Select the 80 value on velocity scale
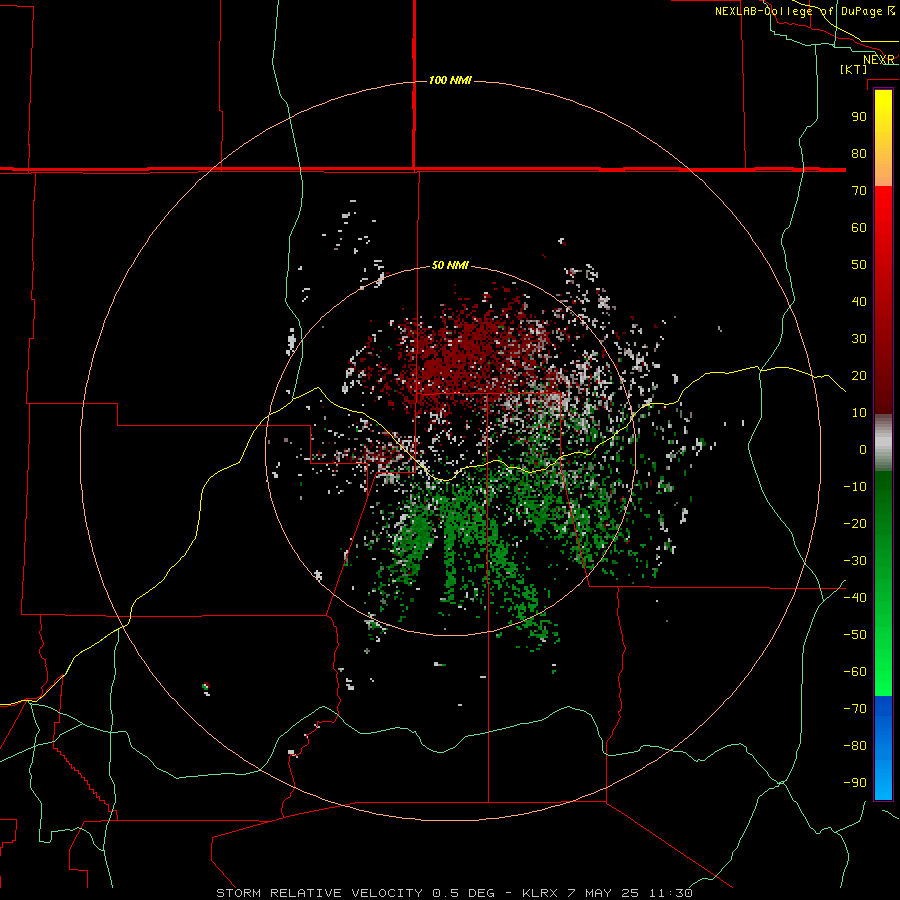This screenshot has height=900, width=900. [x=859, y=154]
